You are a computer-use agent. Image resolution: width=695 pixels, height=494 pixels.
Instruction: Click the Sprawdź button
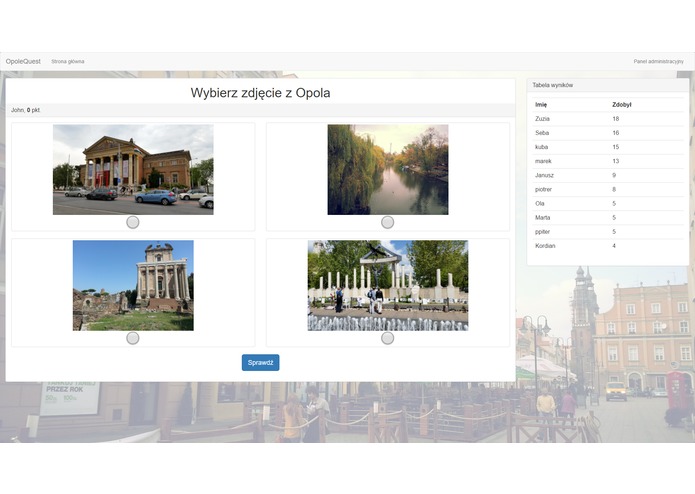261,362
